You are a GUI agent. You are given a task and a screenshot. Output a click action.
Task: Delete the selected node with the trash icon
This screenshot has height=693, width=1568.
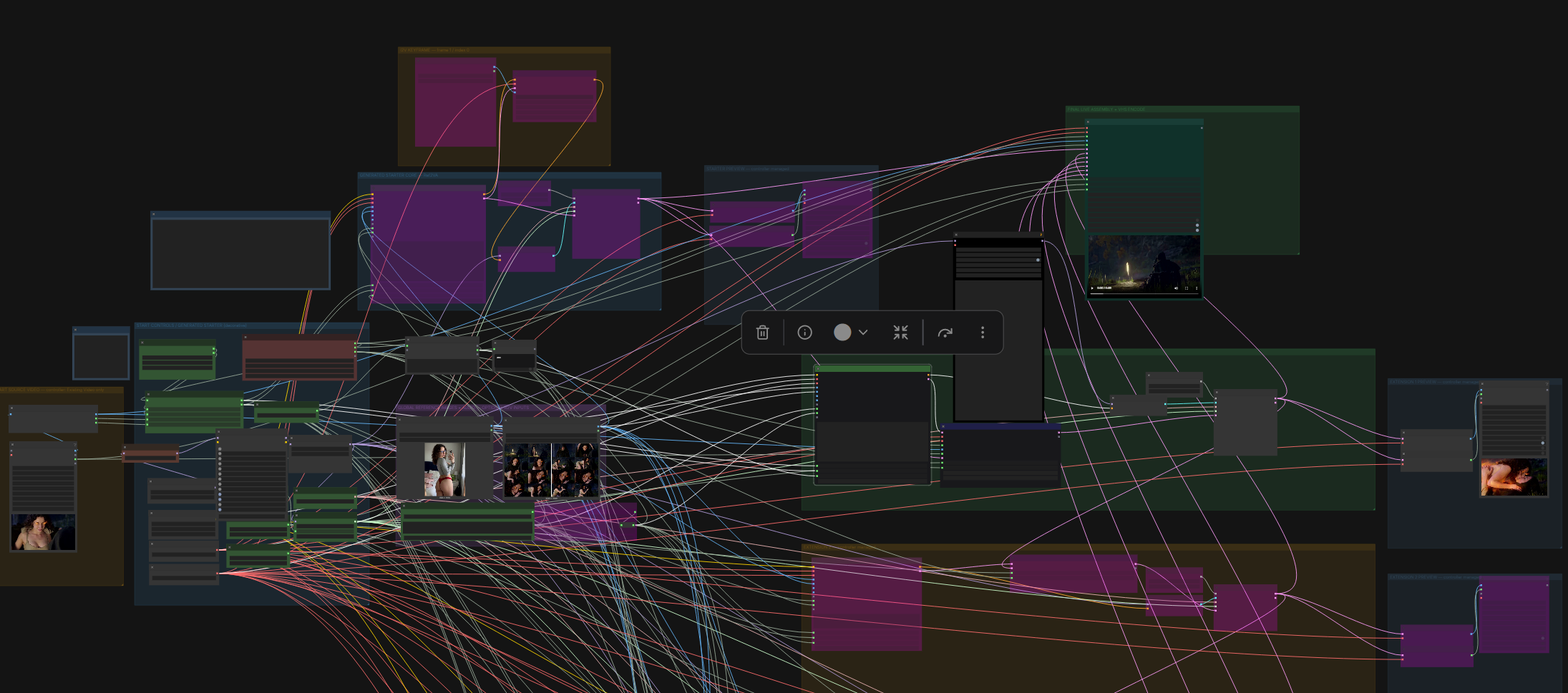762,333
